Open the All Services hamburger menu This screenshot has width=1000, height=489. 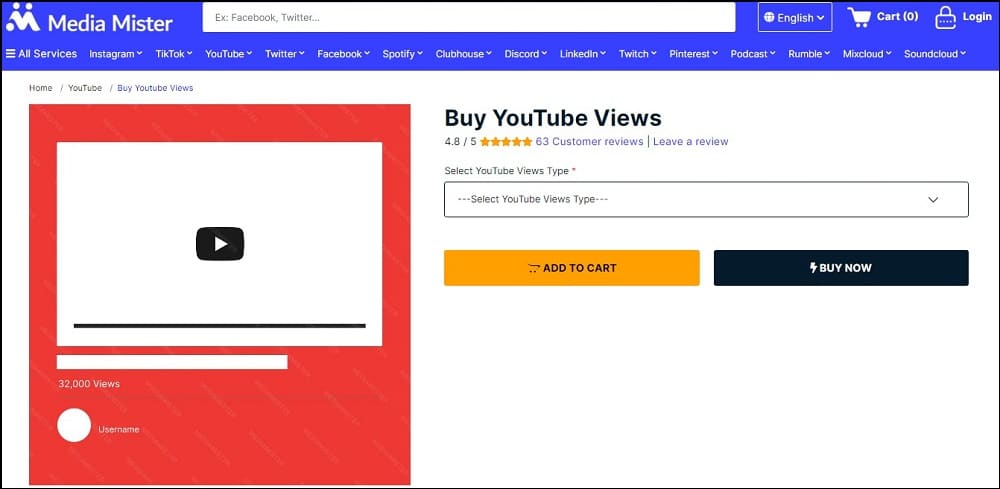41,54
